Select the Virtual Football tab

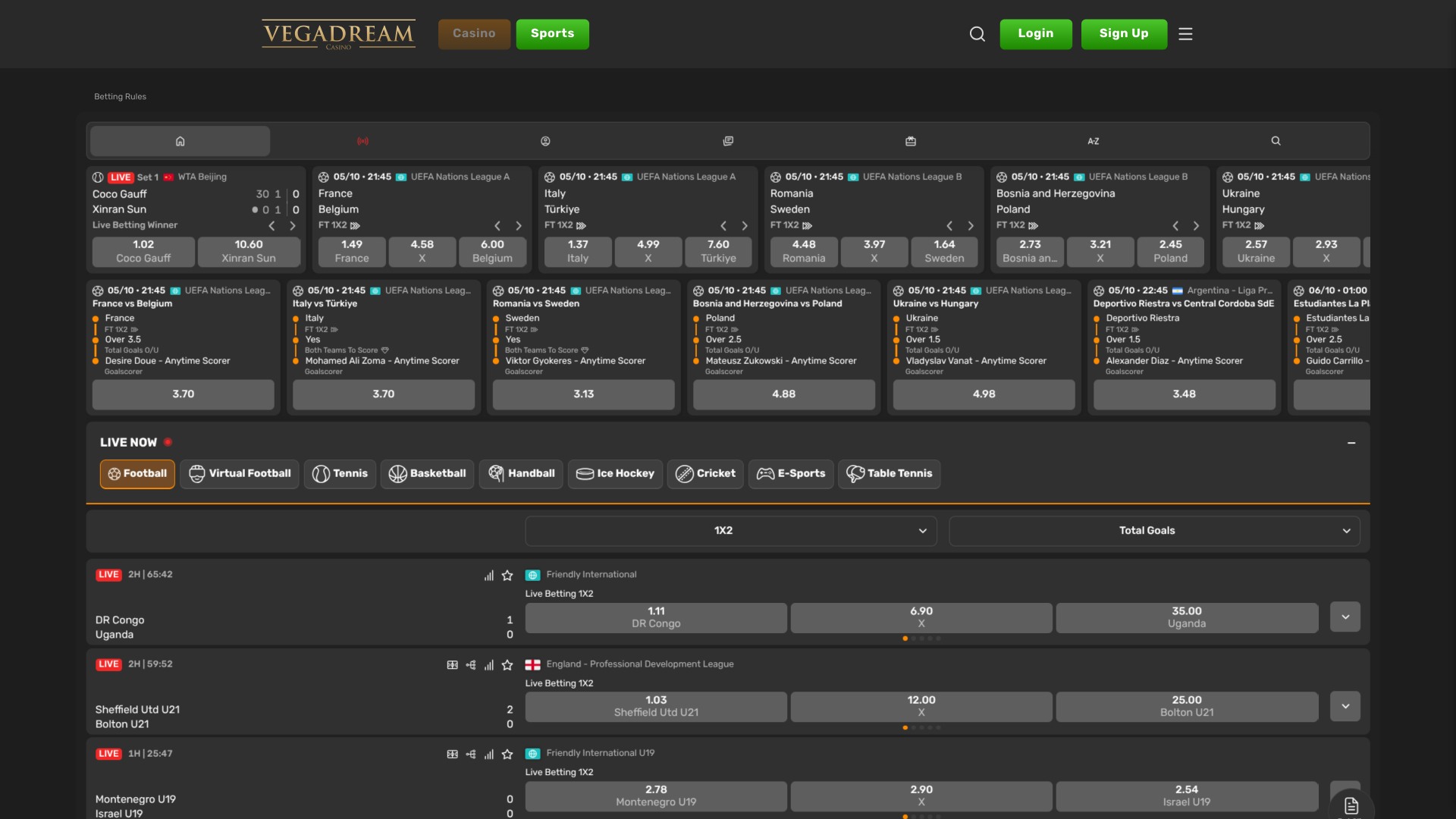240,474
